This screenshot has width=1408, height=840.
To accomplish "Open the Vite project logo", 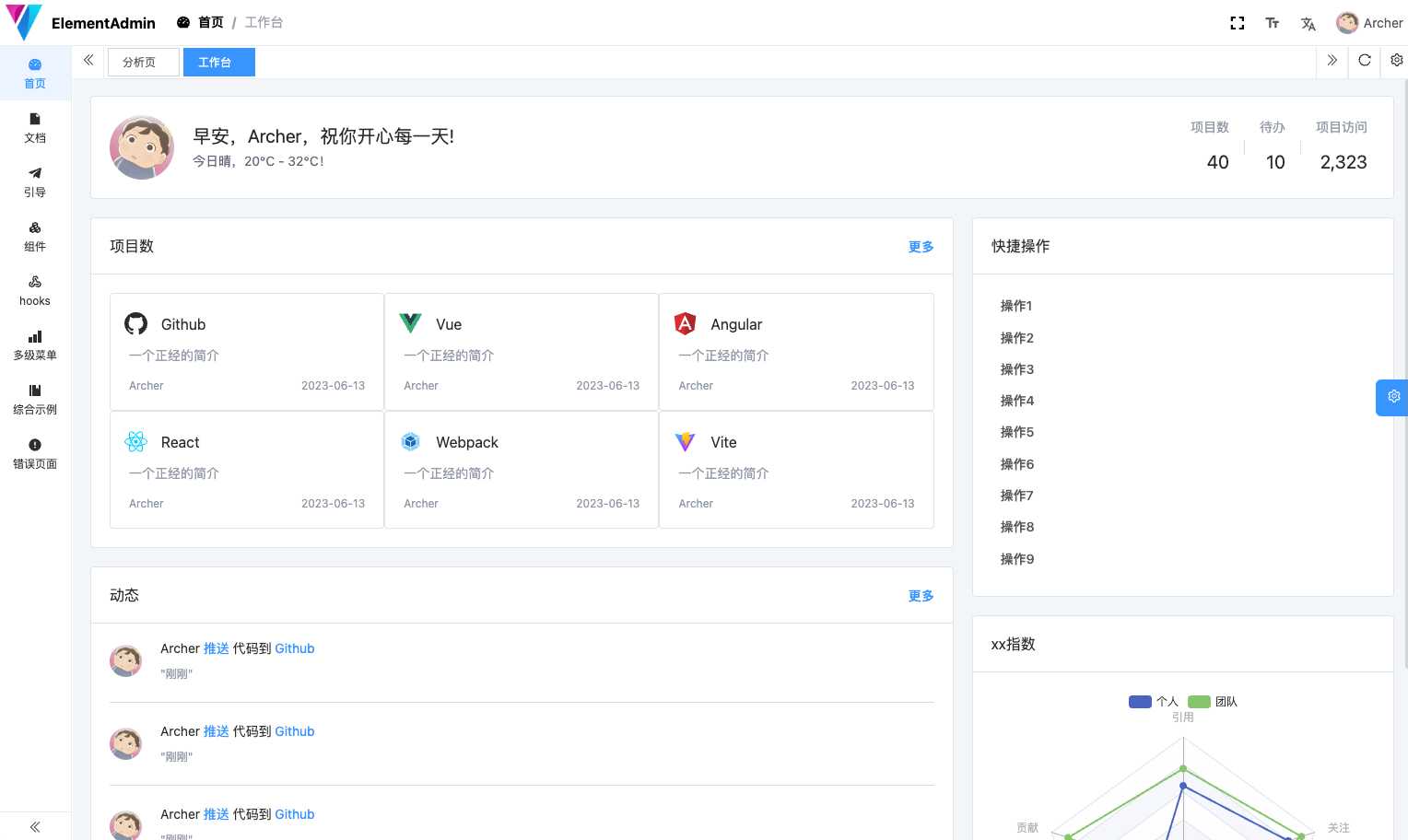I will pos(685,441).
